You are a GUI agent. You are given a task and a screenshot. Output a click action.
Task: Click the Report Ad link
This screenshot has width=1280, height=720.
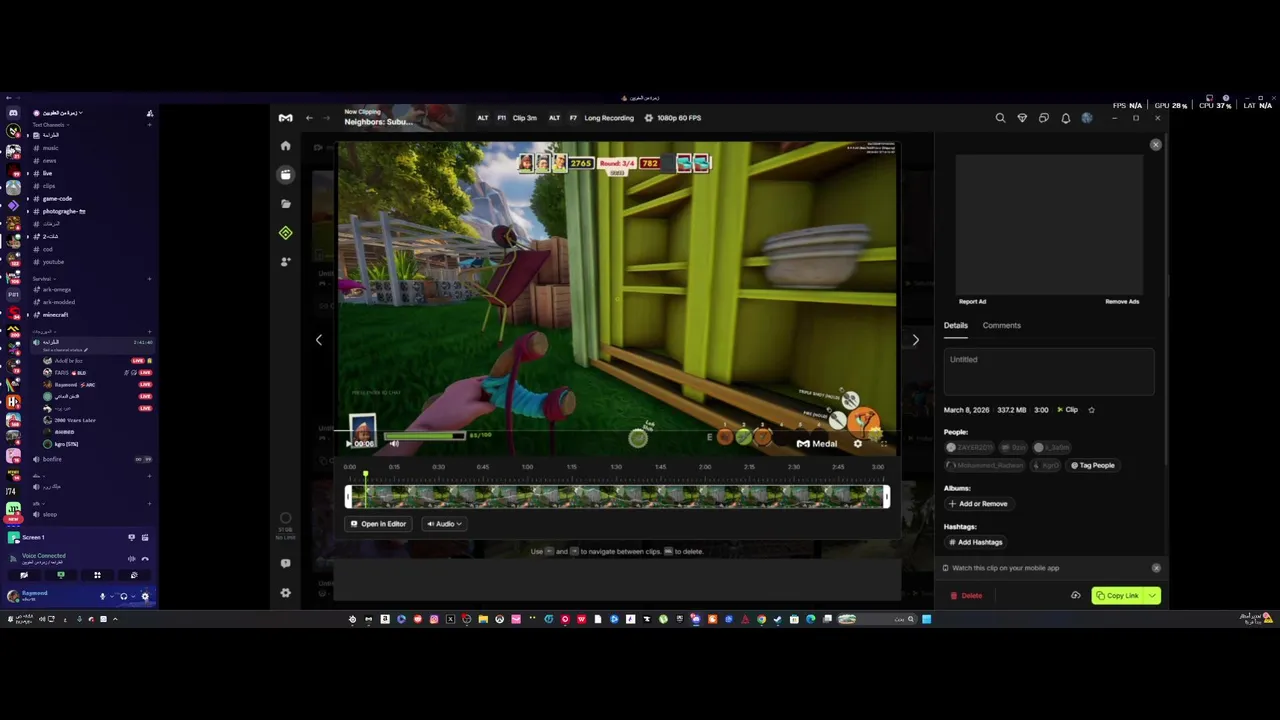(x=972, y=301)
